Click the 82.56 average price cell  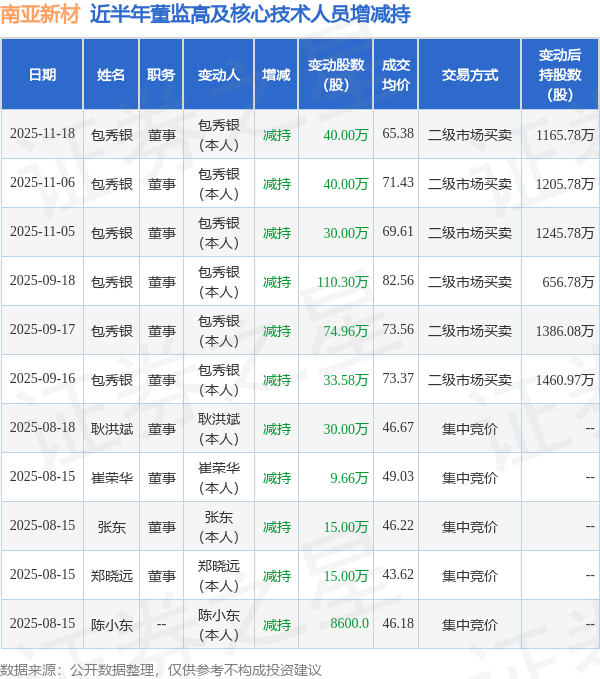pos(398,281)
